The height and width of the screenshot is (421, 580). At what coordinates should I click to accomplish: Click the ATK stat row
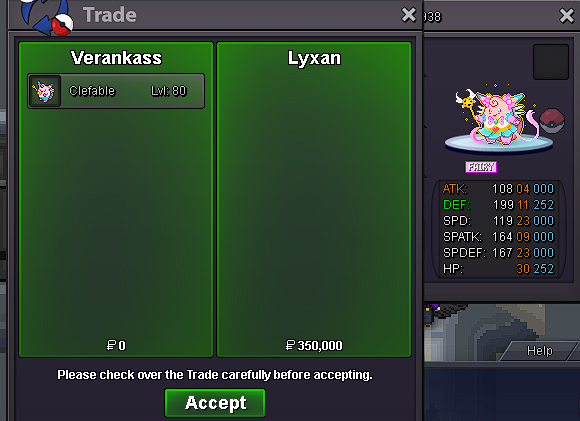(498, 189)
